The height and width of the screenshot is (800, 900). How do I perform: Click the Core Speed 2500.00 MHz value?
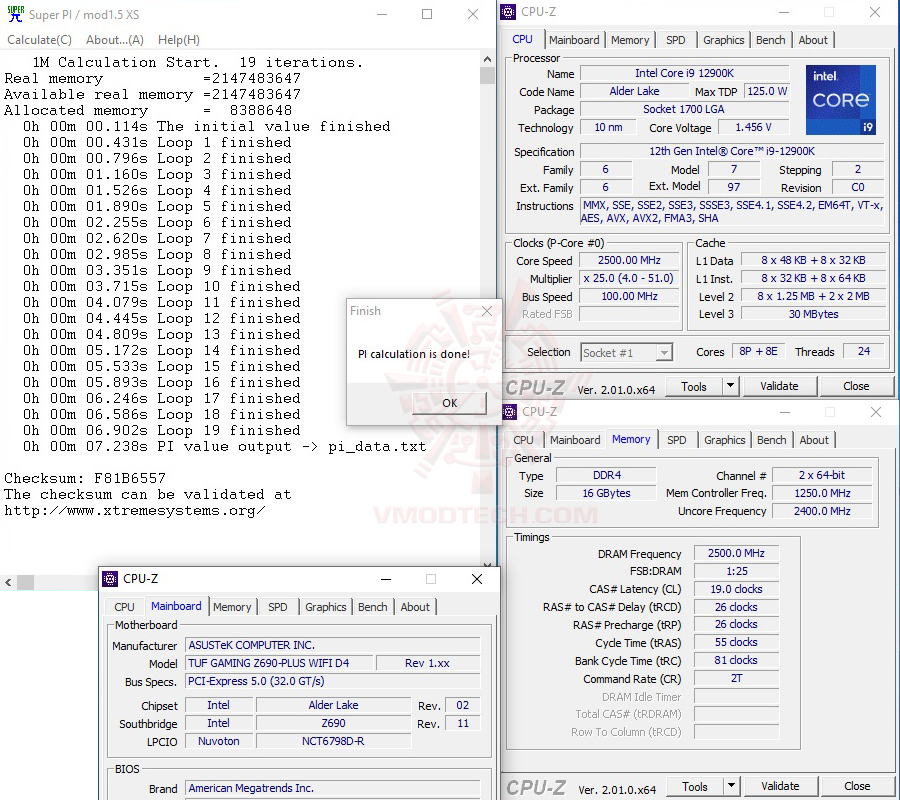coord(629,260)
